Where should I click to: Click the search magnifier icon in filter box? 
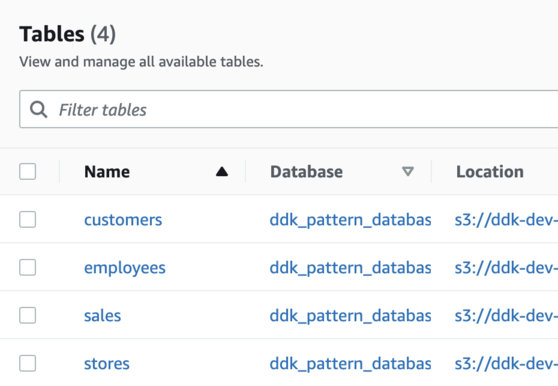click(x=38, y=109)
